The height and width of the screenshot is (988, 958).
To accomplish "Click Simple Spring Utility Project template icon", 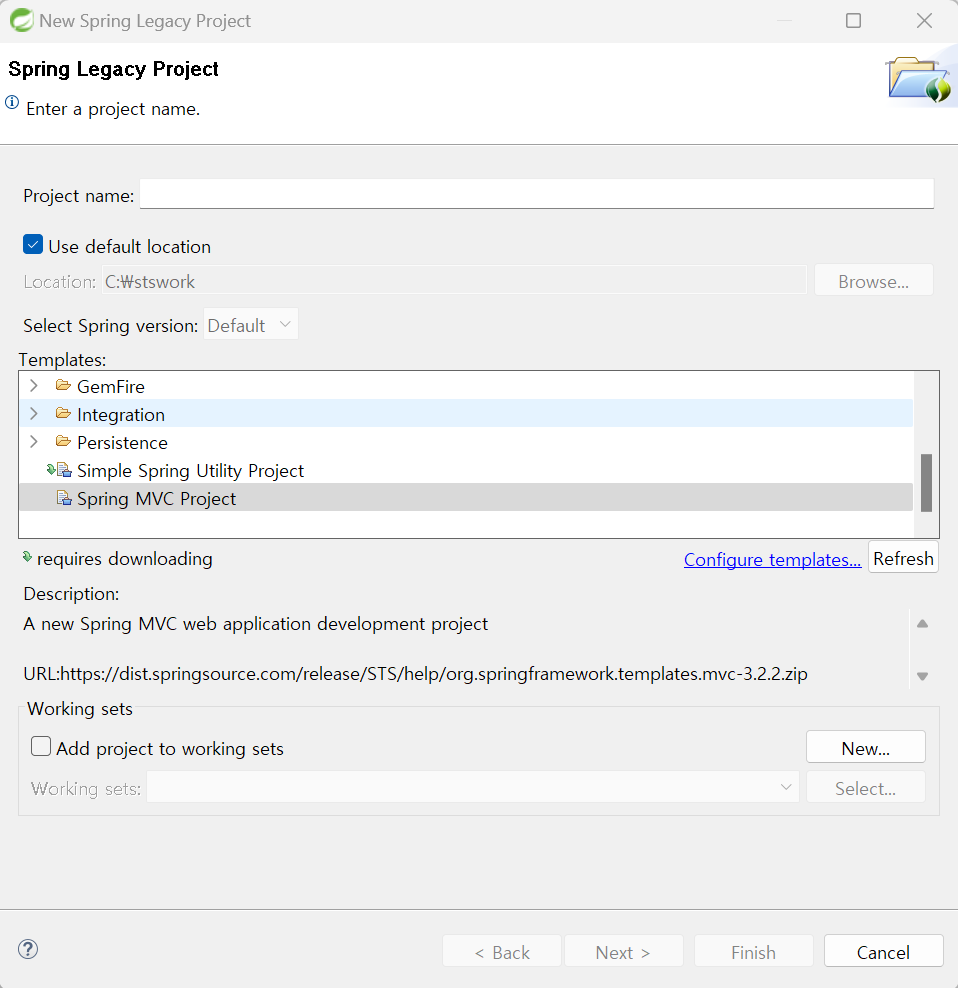I will pos(60,469).
